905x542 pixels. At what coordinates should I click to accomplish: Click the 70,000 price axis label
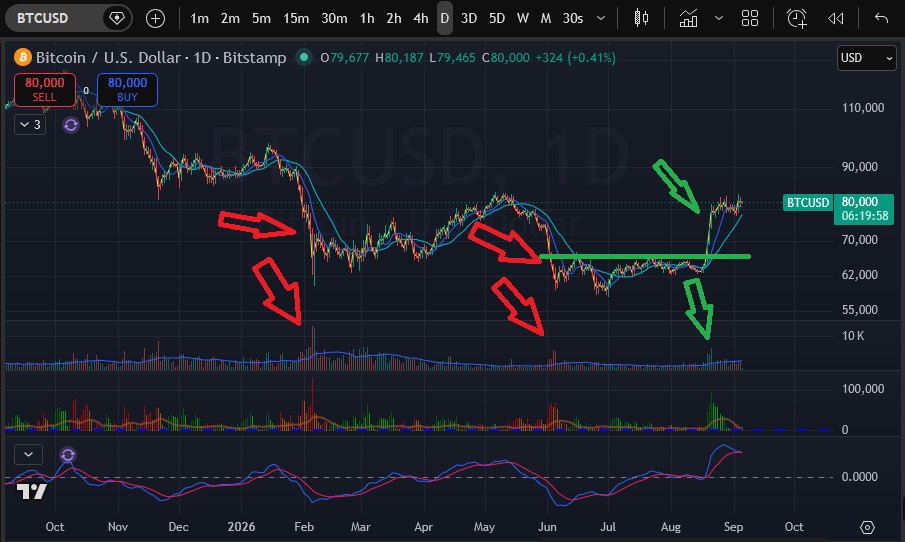coord(859,240)
